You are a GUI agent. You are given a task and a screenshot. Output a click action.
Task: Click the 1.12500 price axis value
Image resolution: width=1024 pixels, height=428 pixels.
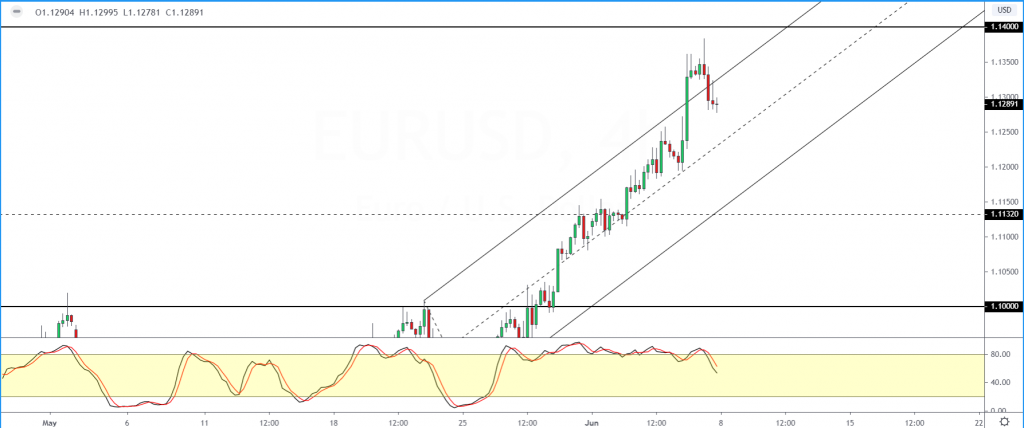pos(1002,132)
